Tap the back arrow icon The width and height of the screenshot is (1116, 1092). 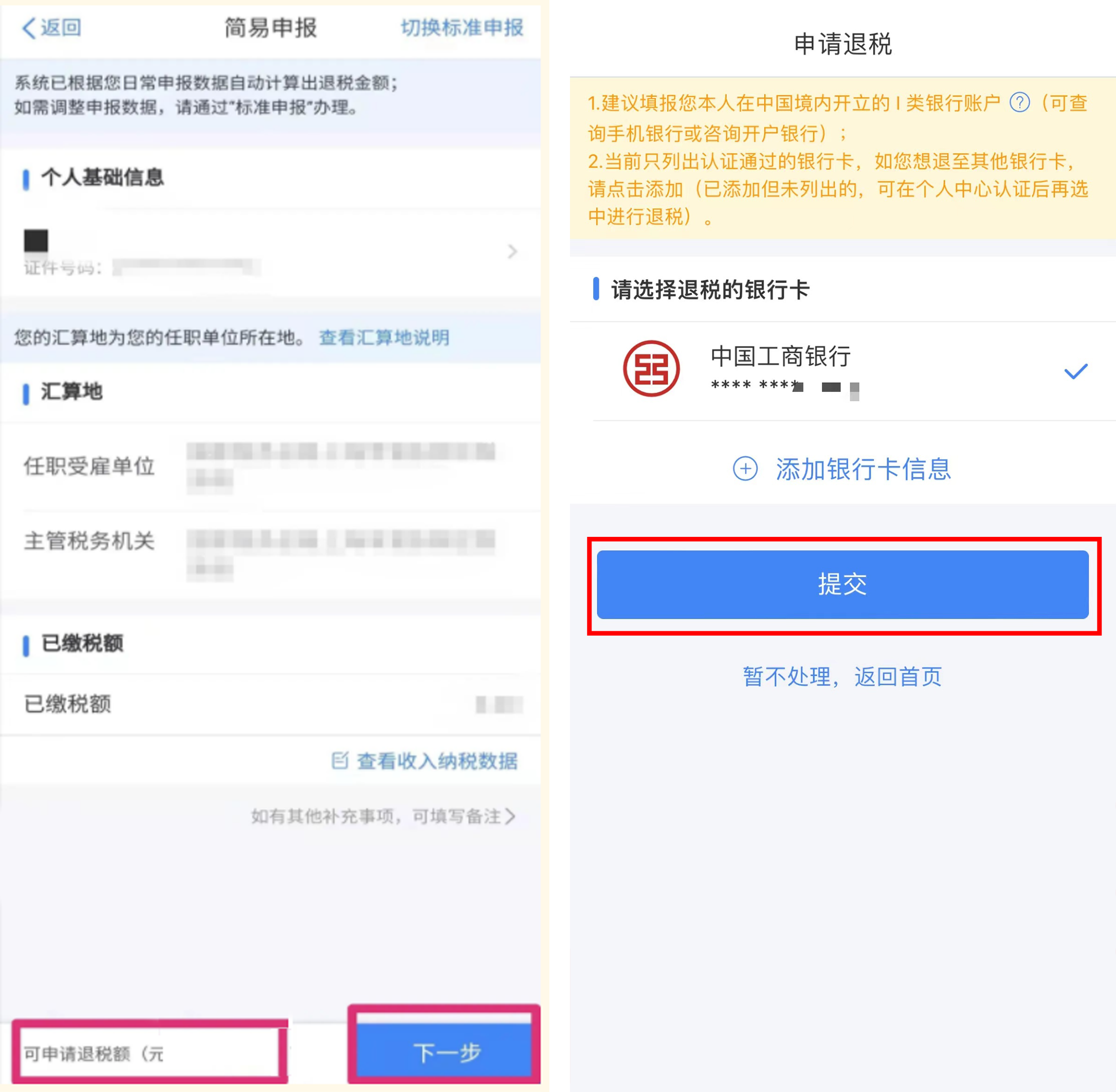tap(29, 27)
